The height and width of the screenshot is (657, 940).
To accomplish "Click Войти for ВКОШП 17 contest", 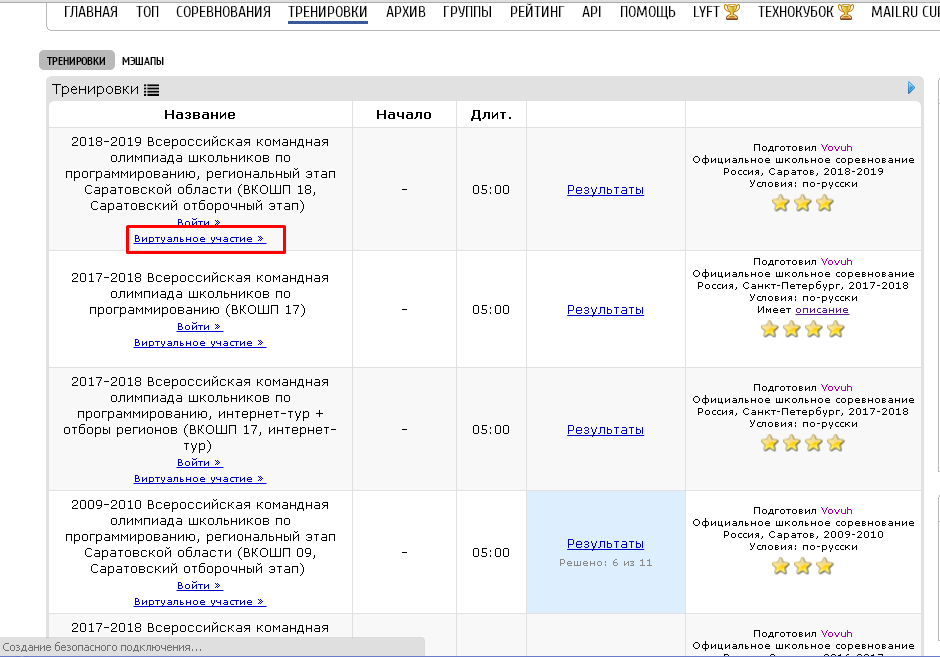I will click(x=200, y=327).
